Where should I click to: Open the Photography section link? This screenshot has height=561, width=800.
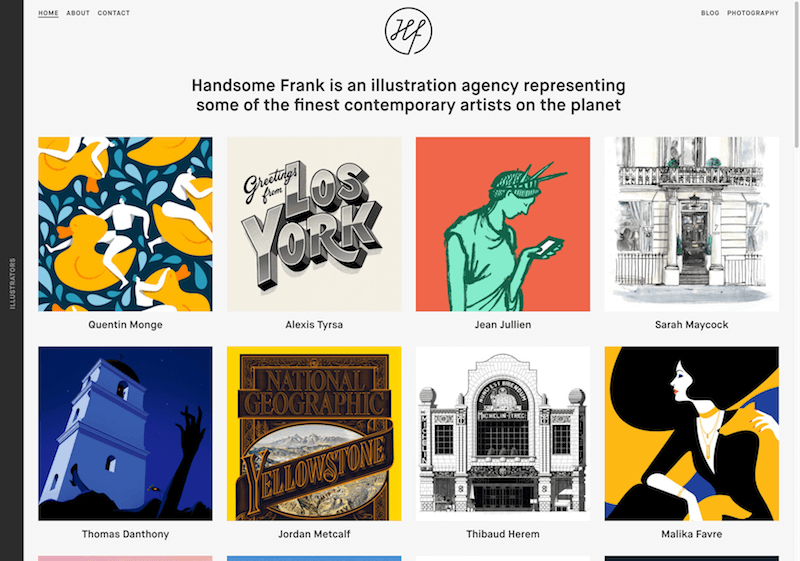click(x=753, y=13)
